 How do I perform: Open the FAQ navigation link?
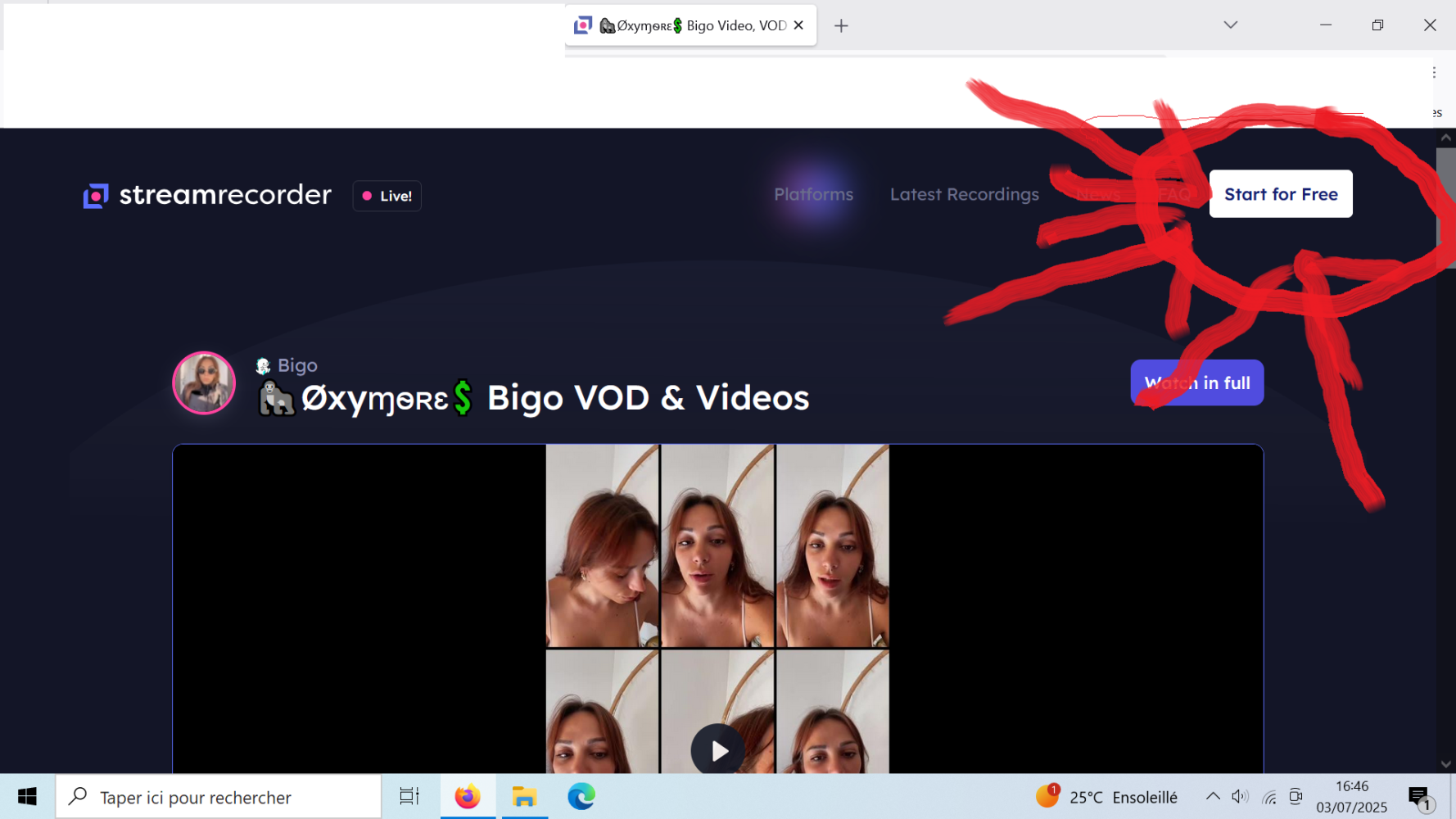1174,194
